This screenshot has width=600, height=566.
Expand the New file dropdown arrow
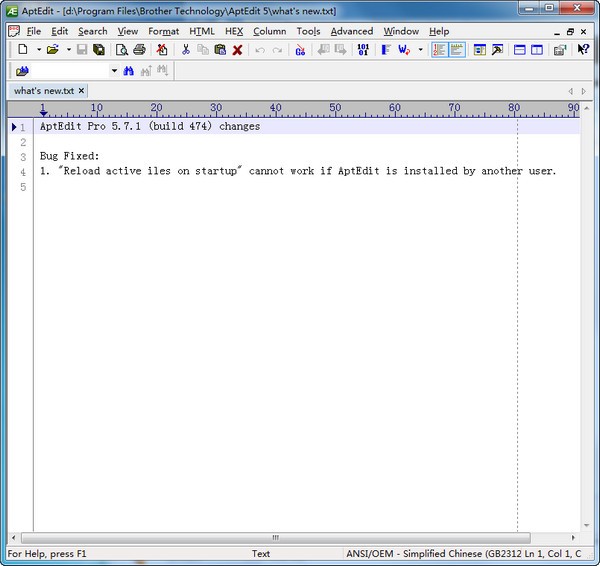[x=38, y=50]
